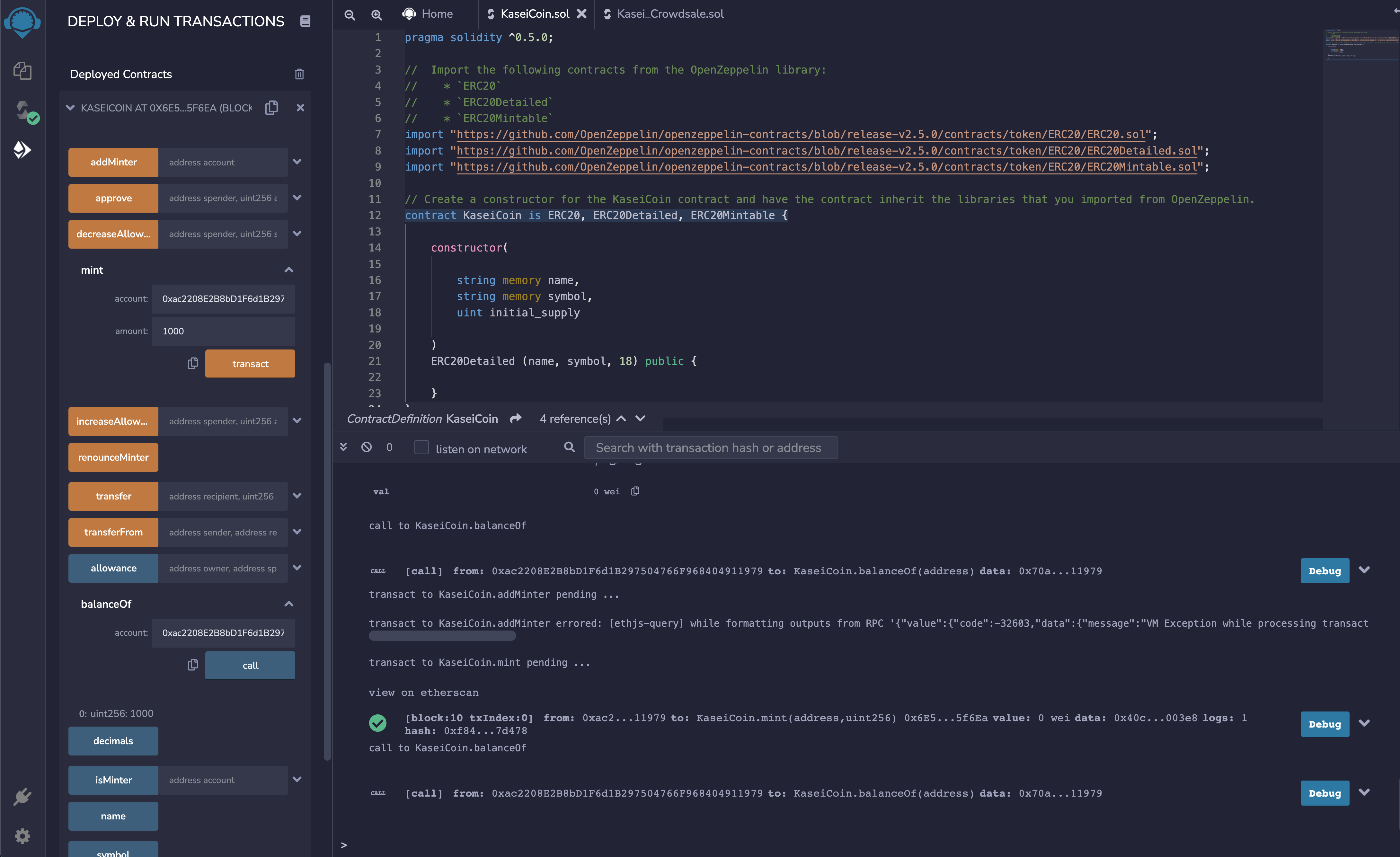Open the Plugin Manager

pyautogui.click(x=23, y=796)
